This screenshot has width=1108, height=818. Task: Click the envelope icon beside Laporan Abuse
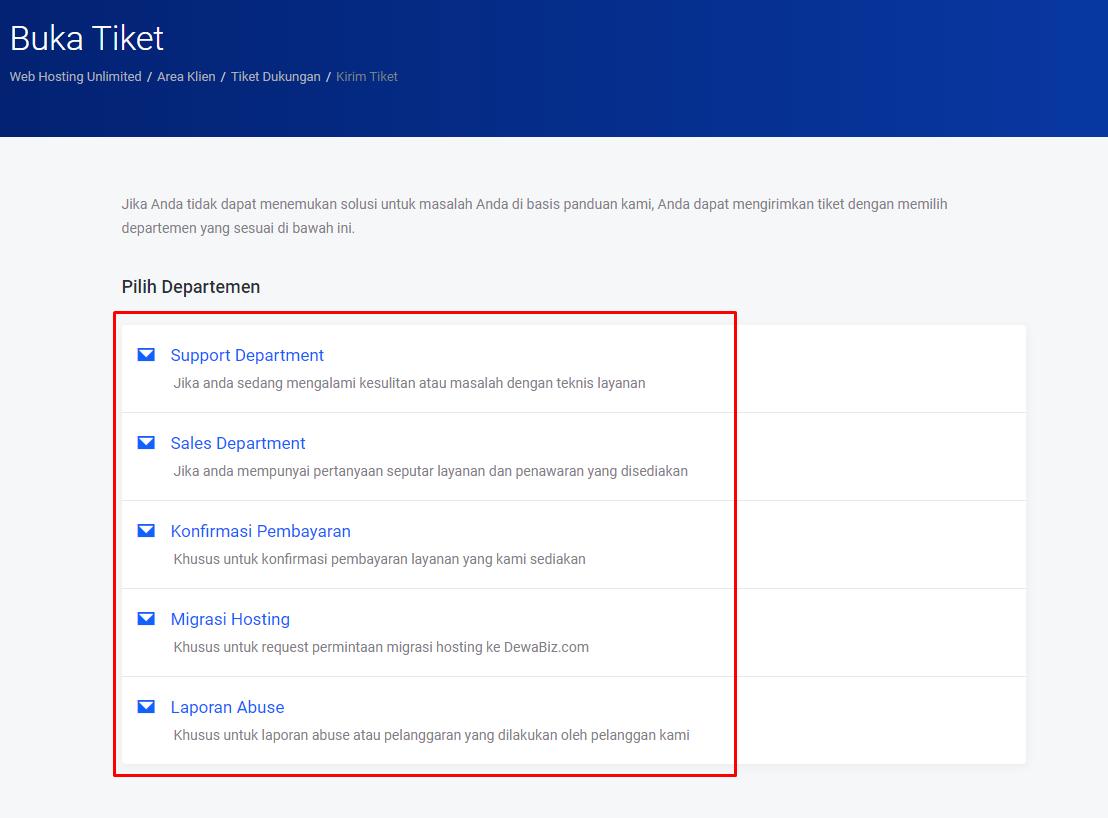click(146, 707)
